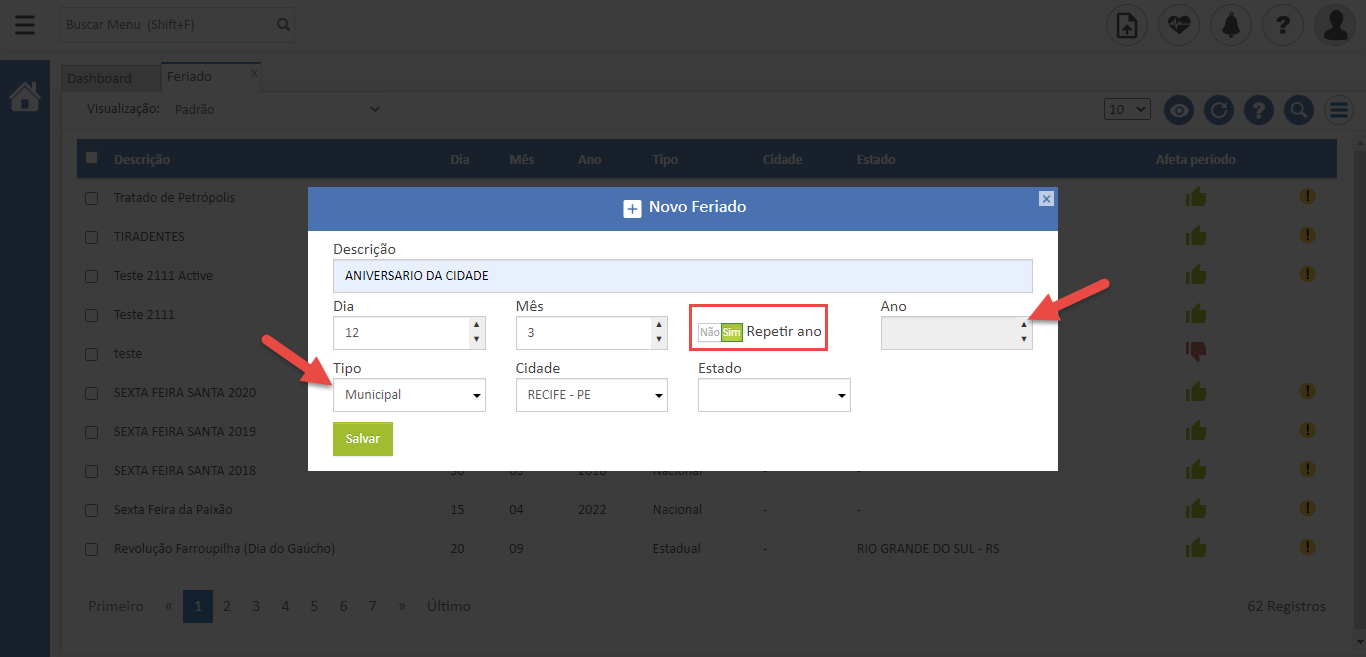Open the empty Estado dropdown
This screenshot has height=657, width=1366.
click(x=774, y=395)
